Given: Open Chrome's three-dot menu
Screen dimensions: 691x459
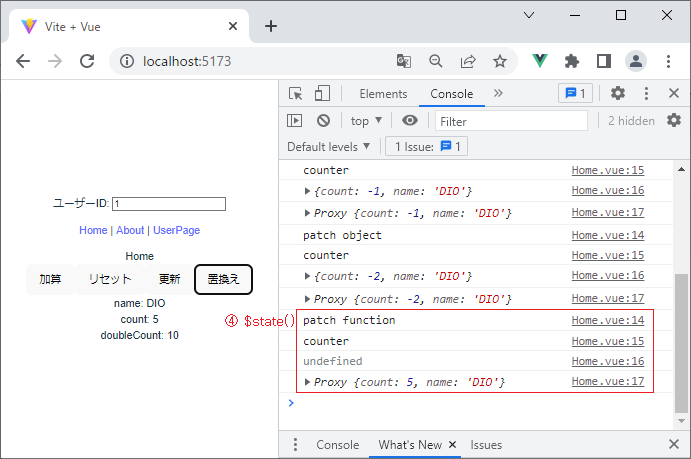Looking at the screenshot, I should [x=668, y=61].
